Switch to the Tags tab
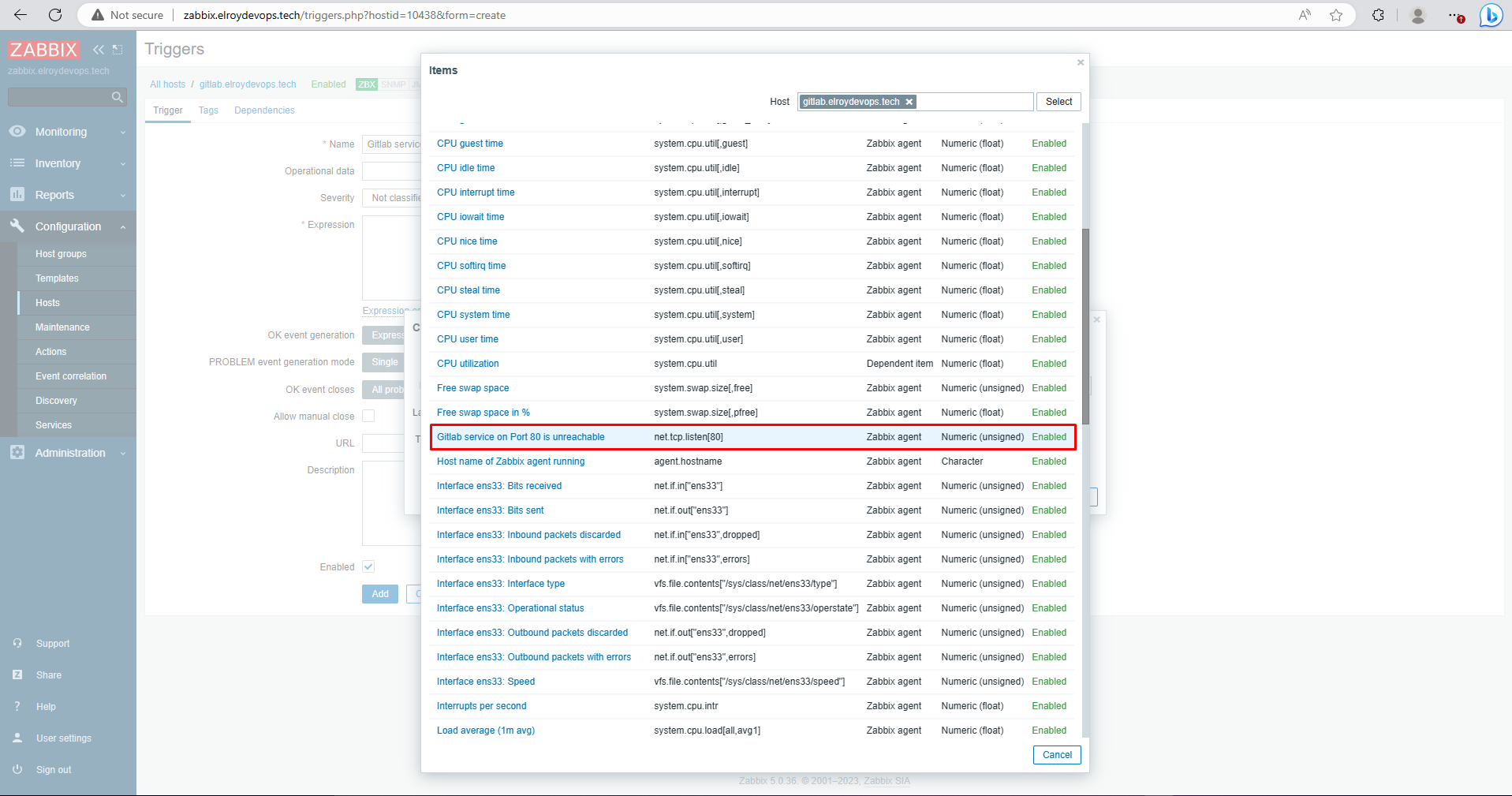1512x796 pixels. 208,110
